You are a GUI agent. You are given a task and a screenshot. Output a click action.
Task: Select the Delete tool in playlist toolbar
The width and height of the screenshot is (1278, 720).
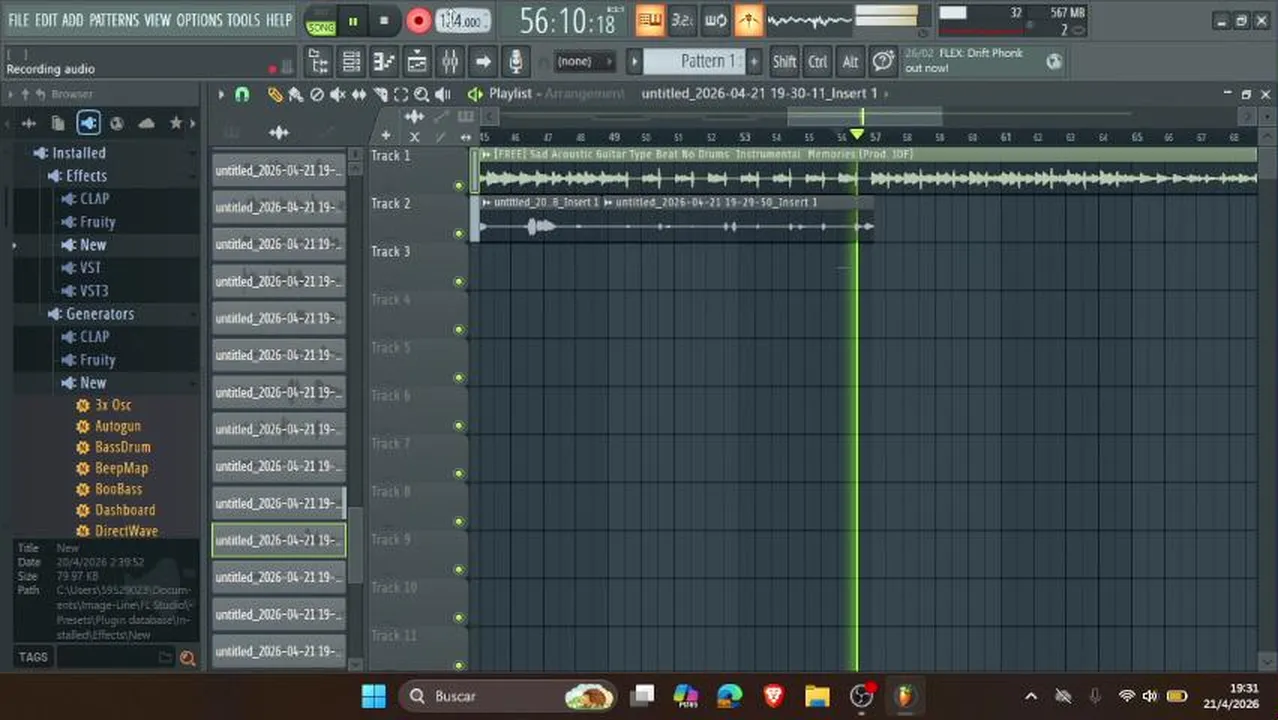317,94
